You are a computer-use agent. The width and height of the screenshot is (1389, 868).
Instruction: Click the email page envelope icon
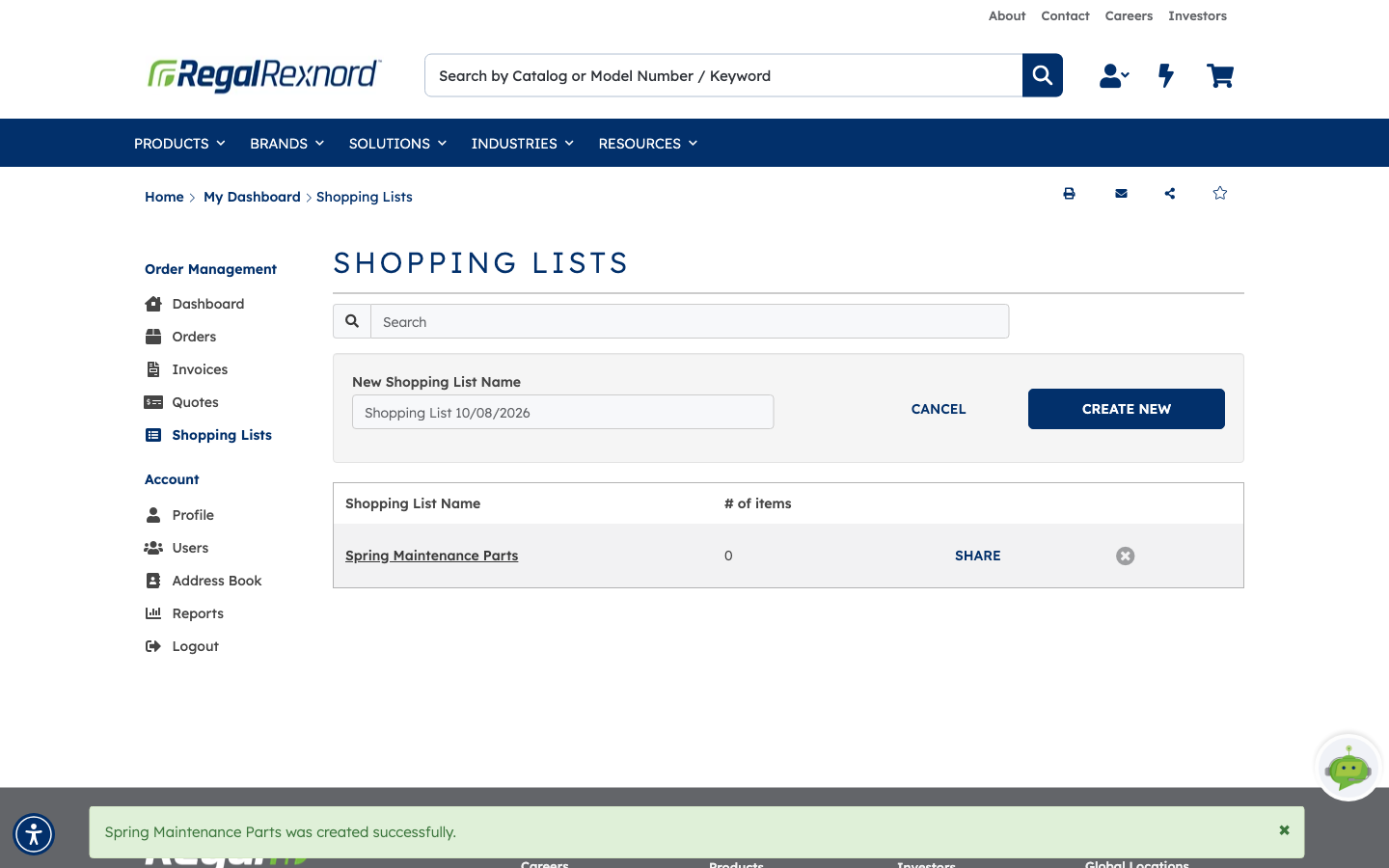(1121, 194)
